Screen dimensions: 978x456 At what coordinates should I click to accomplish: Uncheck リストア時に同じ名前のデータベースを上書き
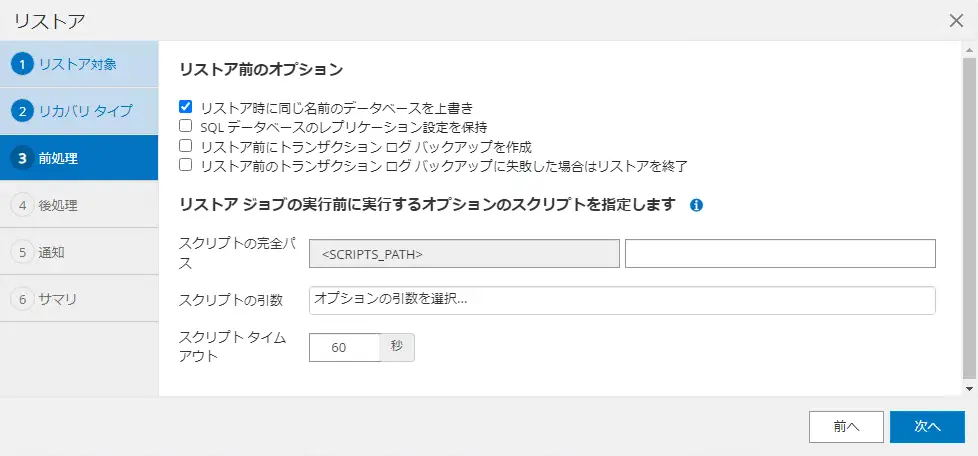185,106
